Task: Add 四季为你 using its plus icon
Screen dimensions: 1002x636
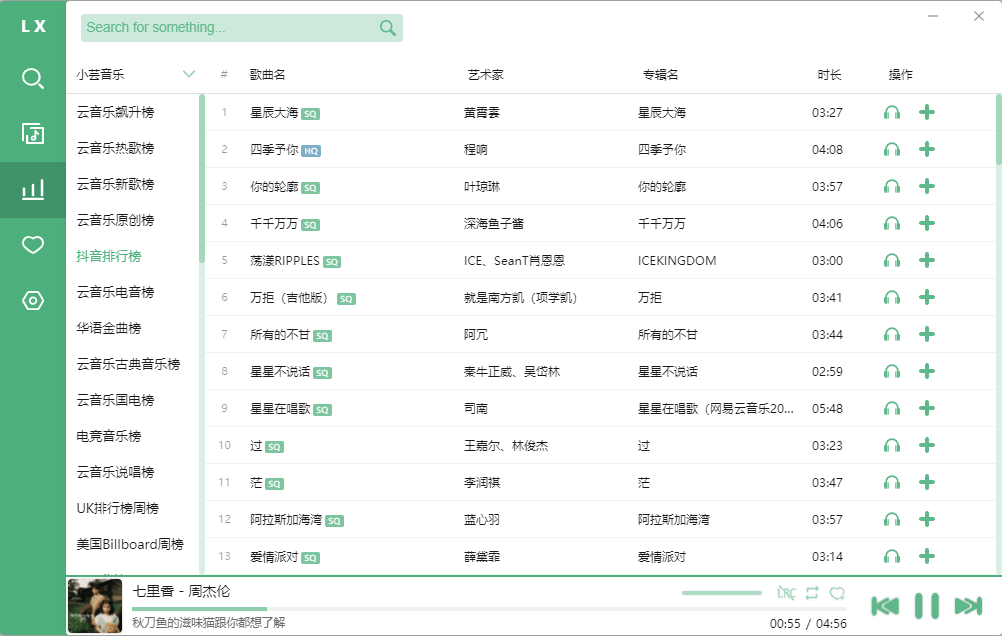Action: coord(928,149)
